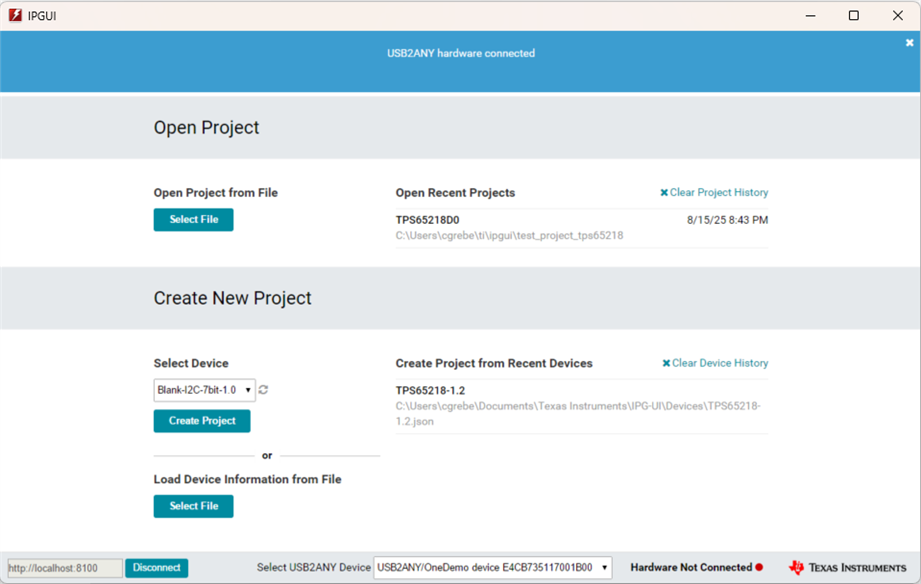The width and height of the screenshot is (921, 584).
Task: Click the Texas Instruments logo
Action: (847, 568)
